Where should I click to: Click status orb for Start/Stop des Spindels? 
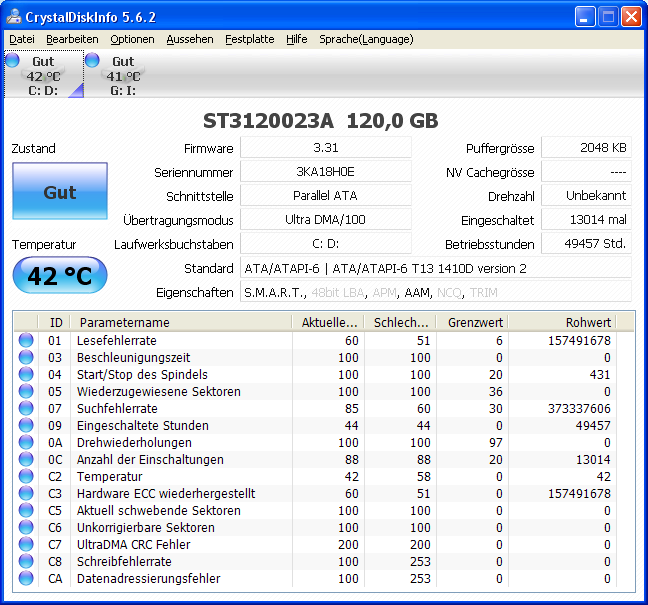(x=26, y=374)
